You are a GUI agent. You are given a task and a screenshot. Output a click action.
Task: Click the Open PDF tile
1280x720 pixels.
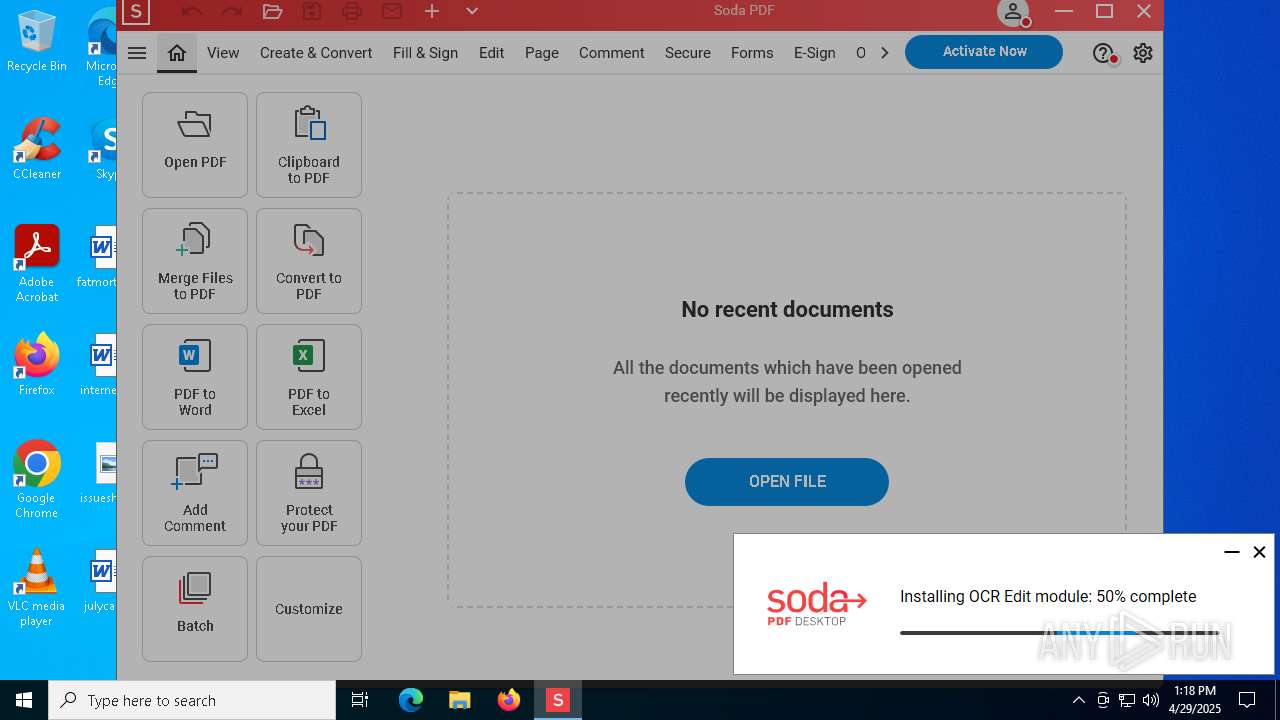(x=195, y=145)
